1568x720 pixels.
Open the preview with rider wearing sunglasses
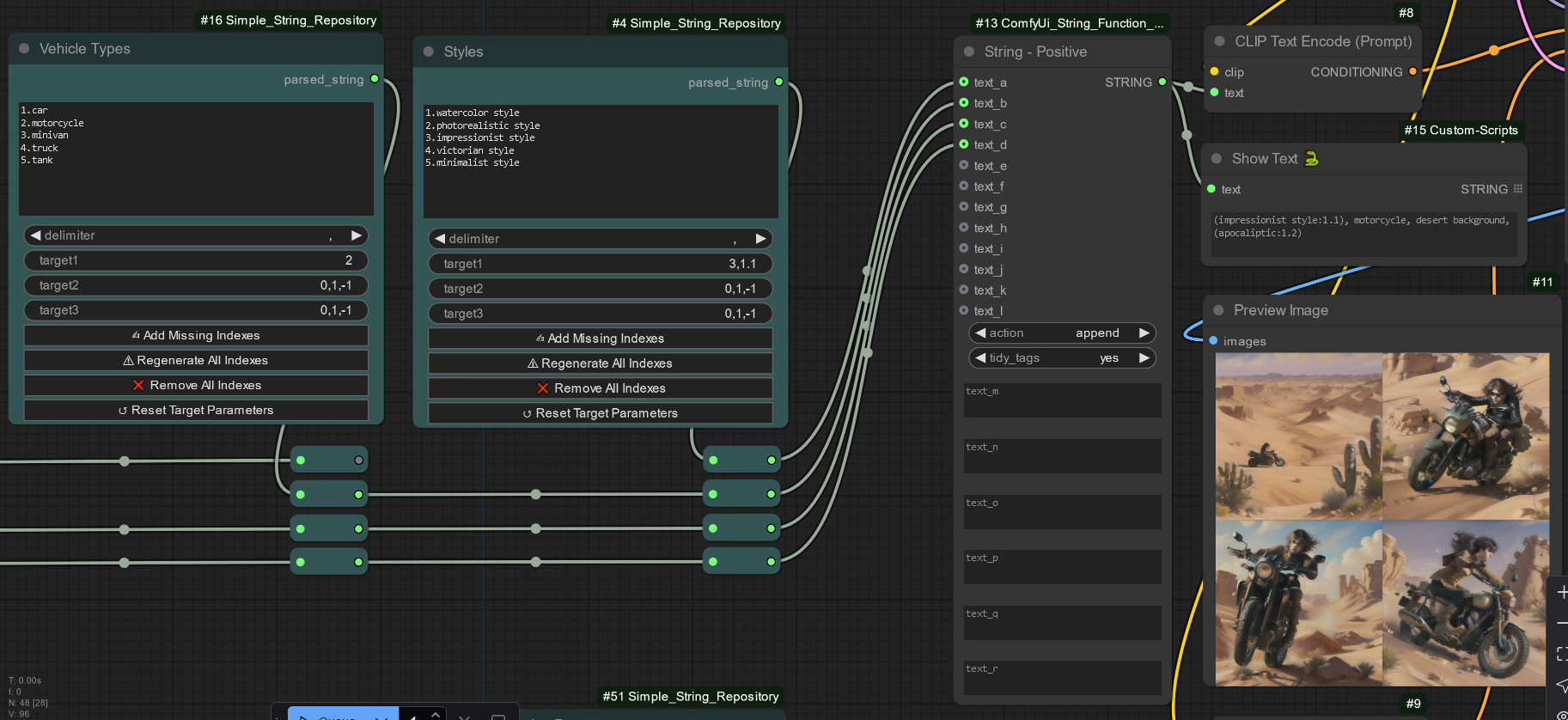1466,436
